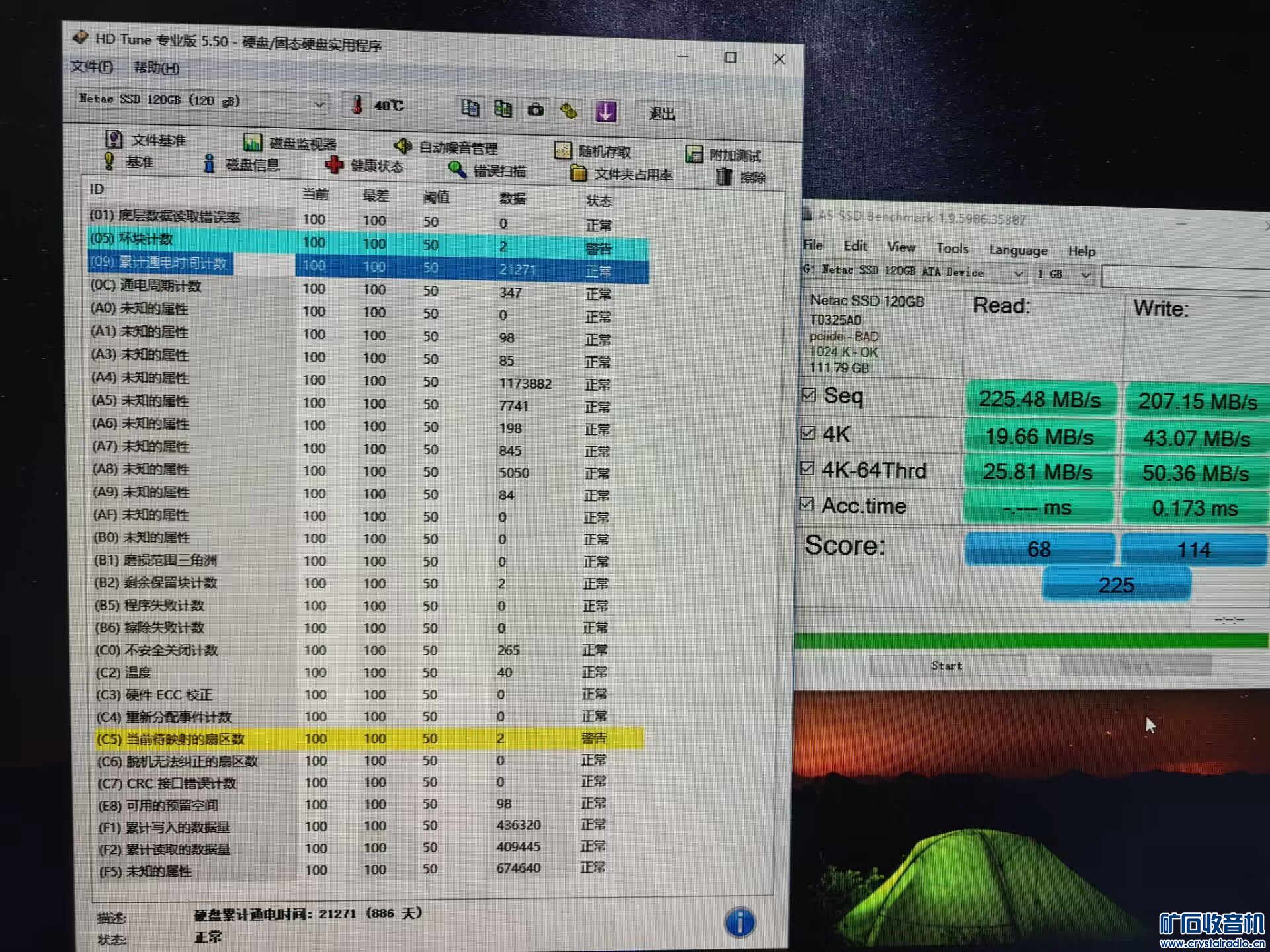Open the 随机存取 tab
The width and height of the screenshot is (1270, 952).
point(593,151)
